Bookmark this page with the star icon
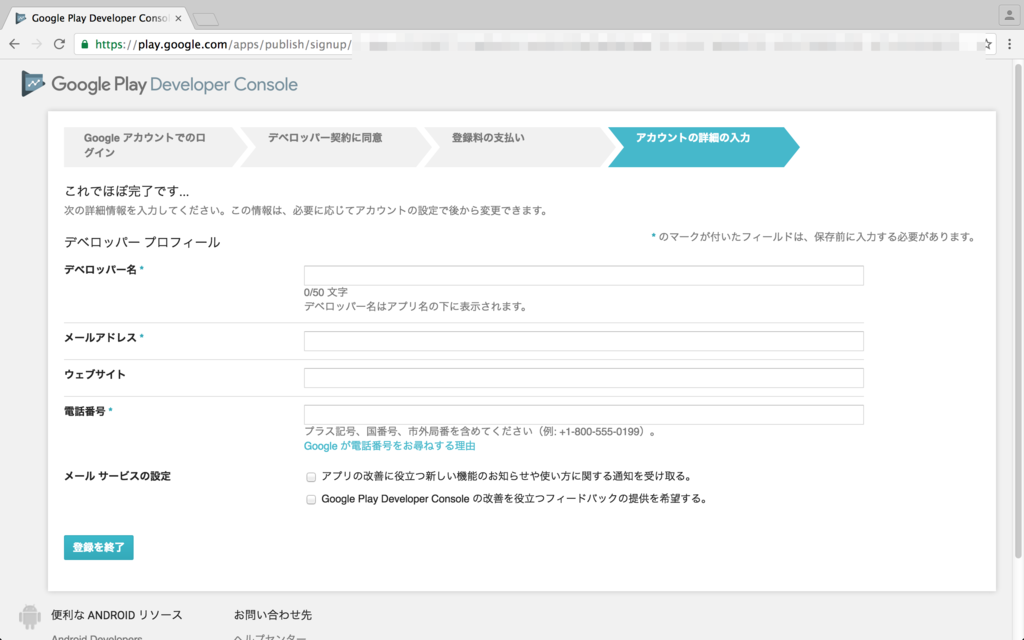 point(988,44)
